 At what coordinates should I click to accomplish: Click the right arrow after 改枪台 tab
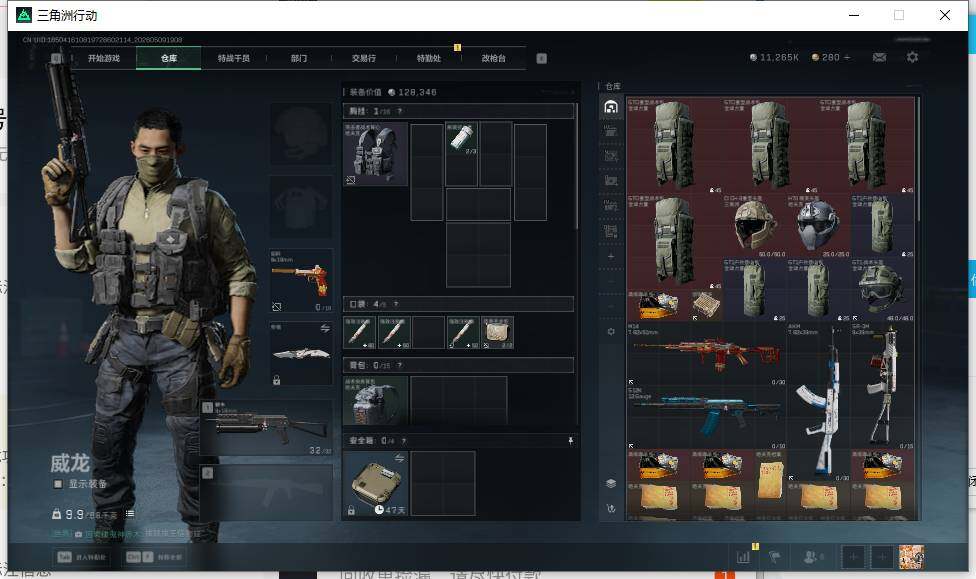(542, 58)
